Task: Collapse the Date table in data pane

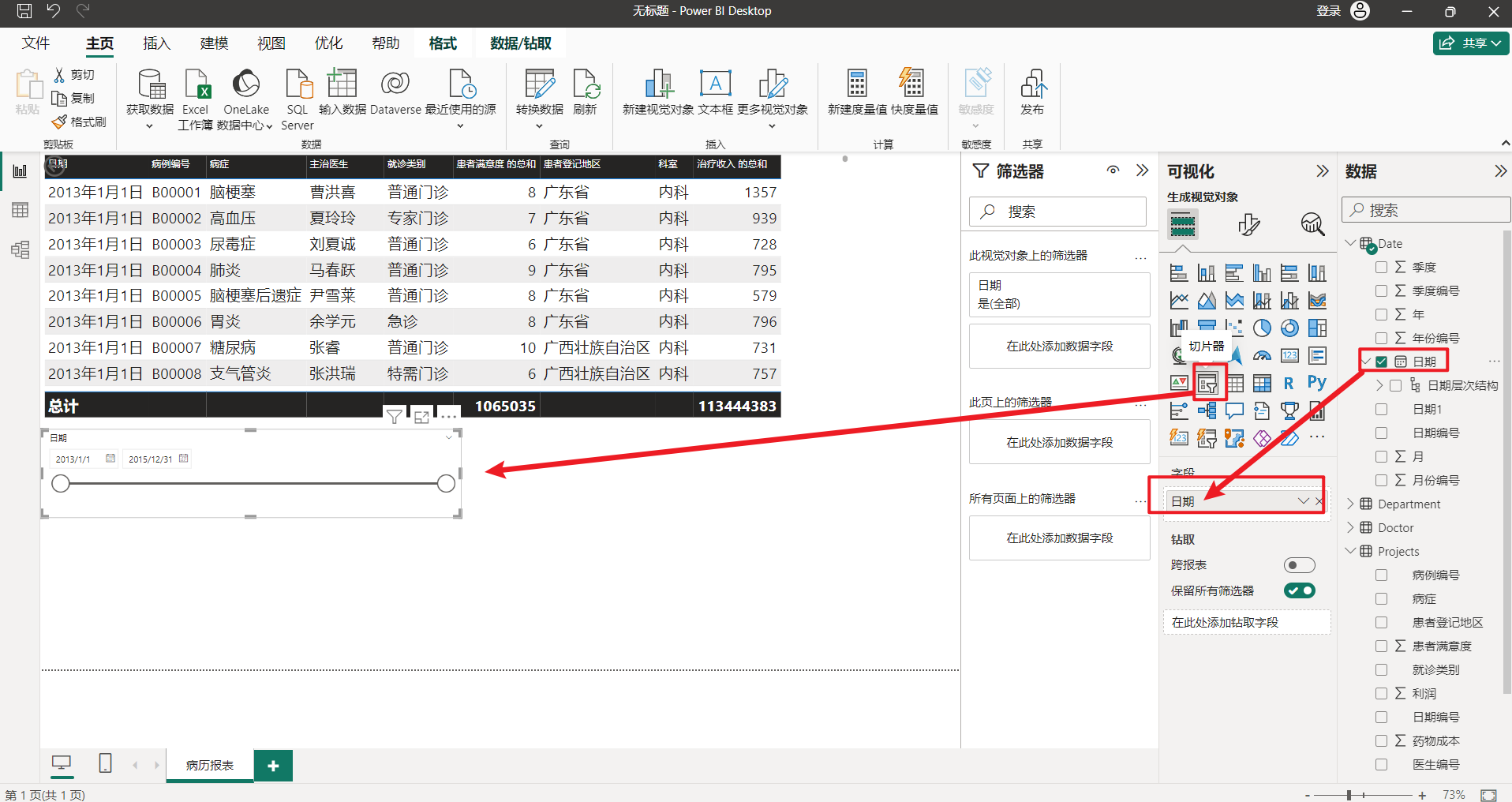Action: (x=1350, y=243)
